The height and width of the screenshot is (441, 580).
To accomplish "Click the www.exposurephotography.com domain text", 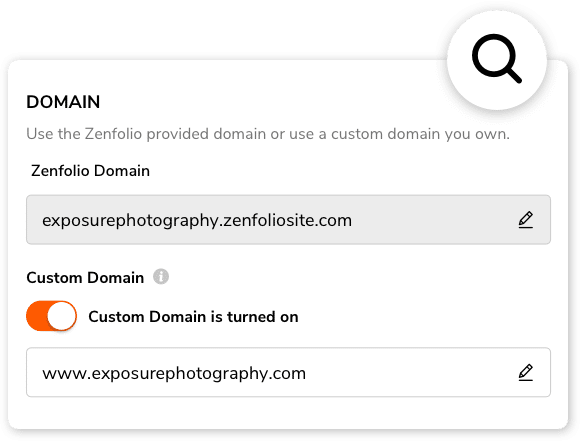I will pos(174,373).
